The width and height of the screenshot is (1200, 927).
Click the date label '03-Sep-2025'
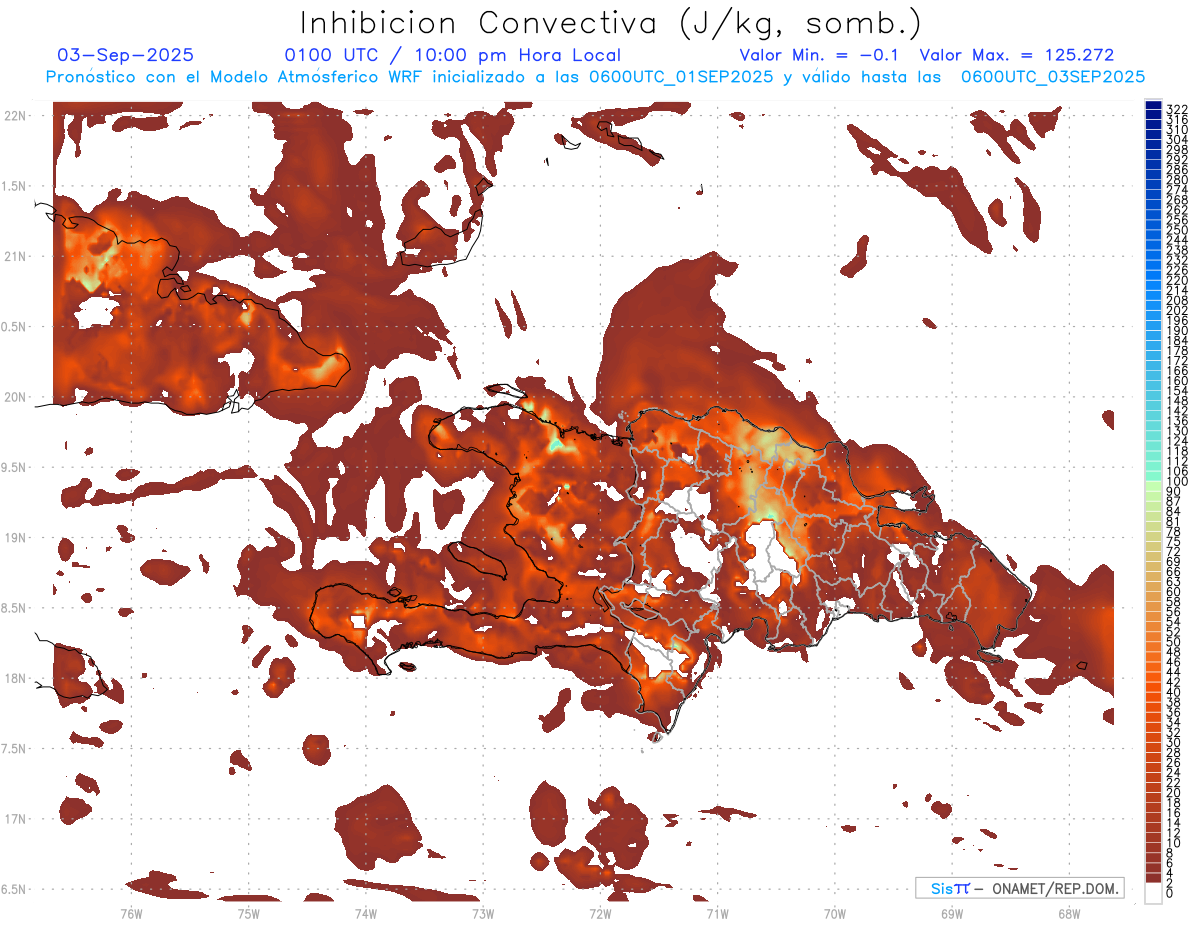click(x=126, y=55)
